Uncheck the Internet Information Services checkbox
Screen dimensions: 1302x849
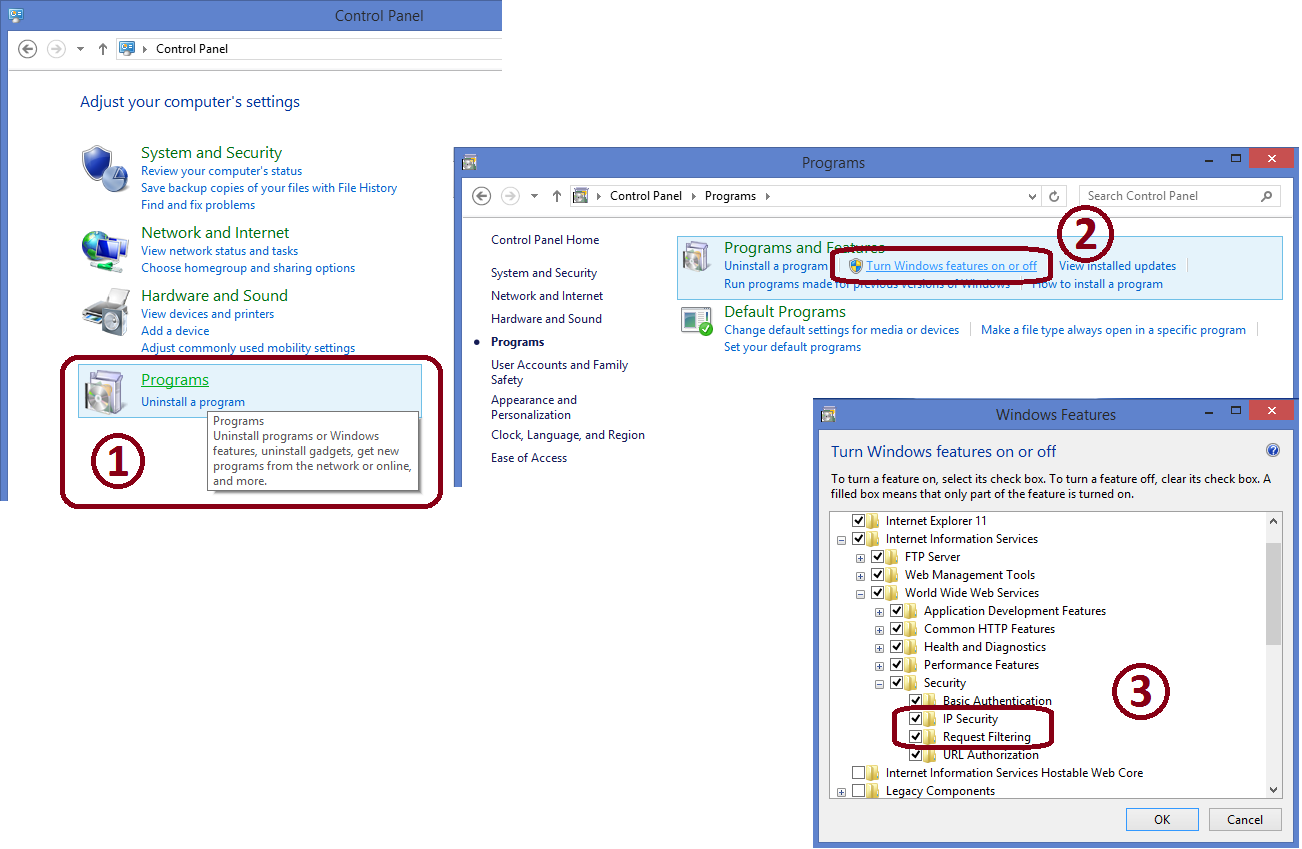click(x=858, y=539)
